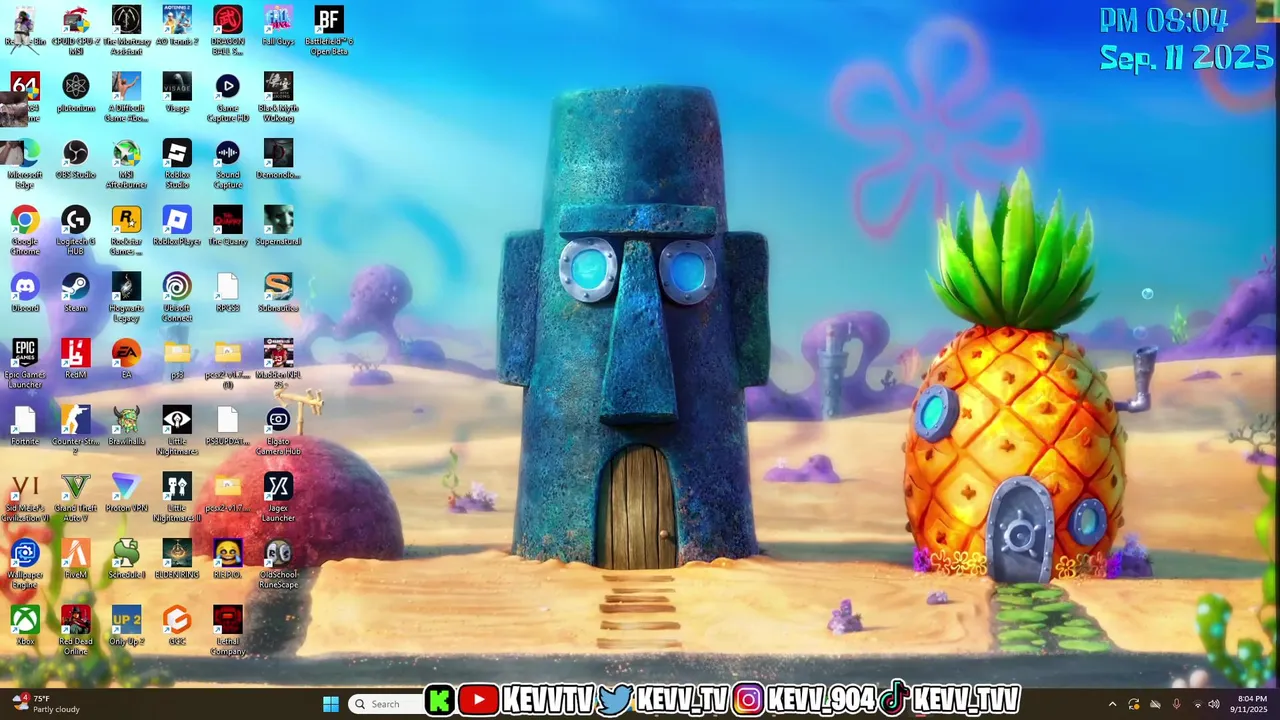
Task: Launch the CPUID CPU-Z MSI shortcut
Action: coord(76,30)
